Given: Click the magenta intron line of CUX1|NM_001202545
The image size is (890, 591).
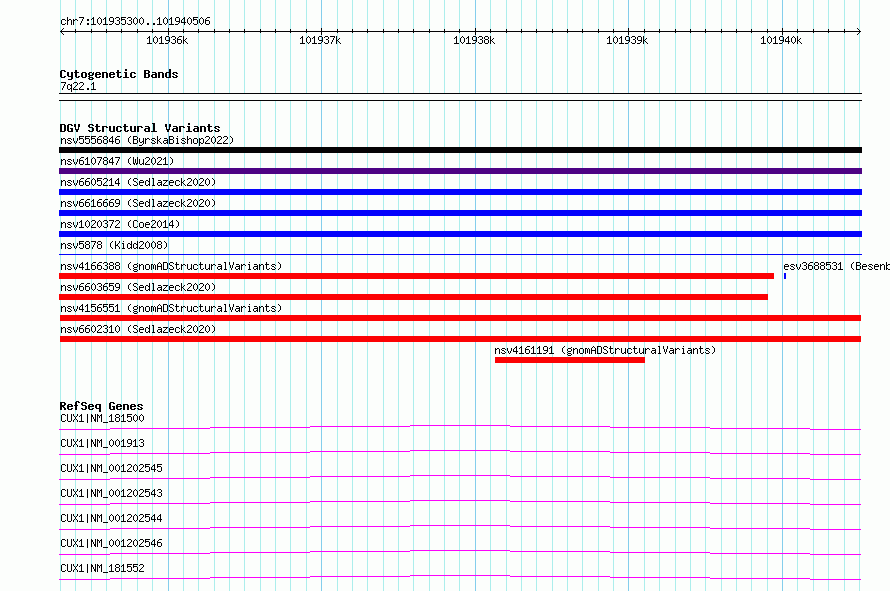Looking at the screenshot, I should point(460,477).
